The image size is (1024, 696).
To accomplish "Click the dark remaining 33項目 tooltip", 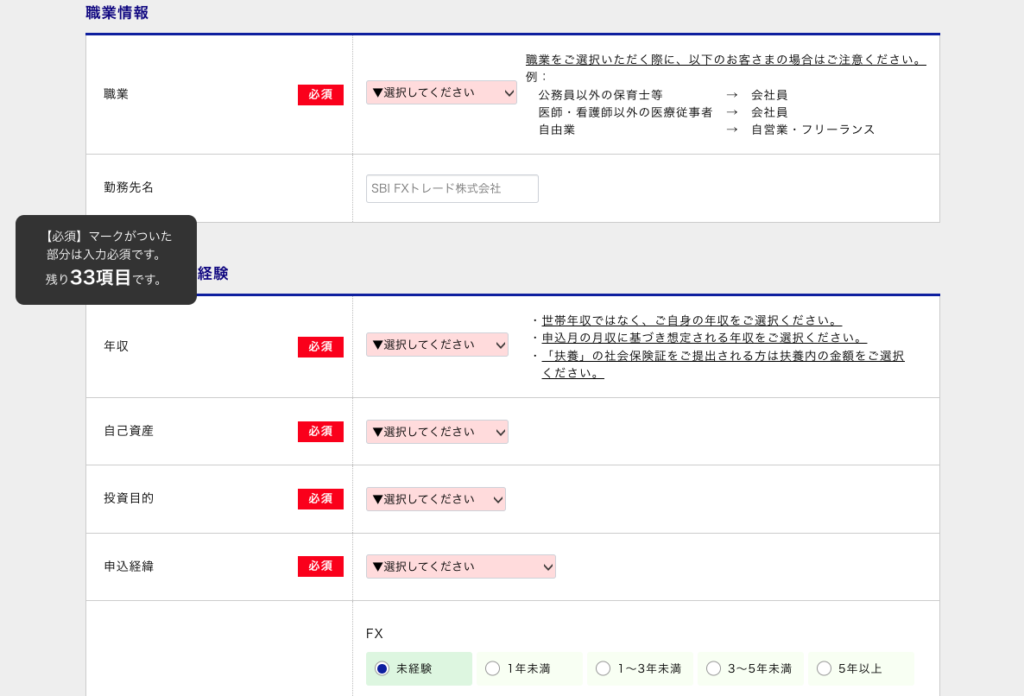I will (106, 260).
